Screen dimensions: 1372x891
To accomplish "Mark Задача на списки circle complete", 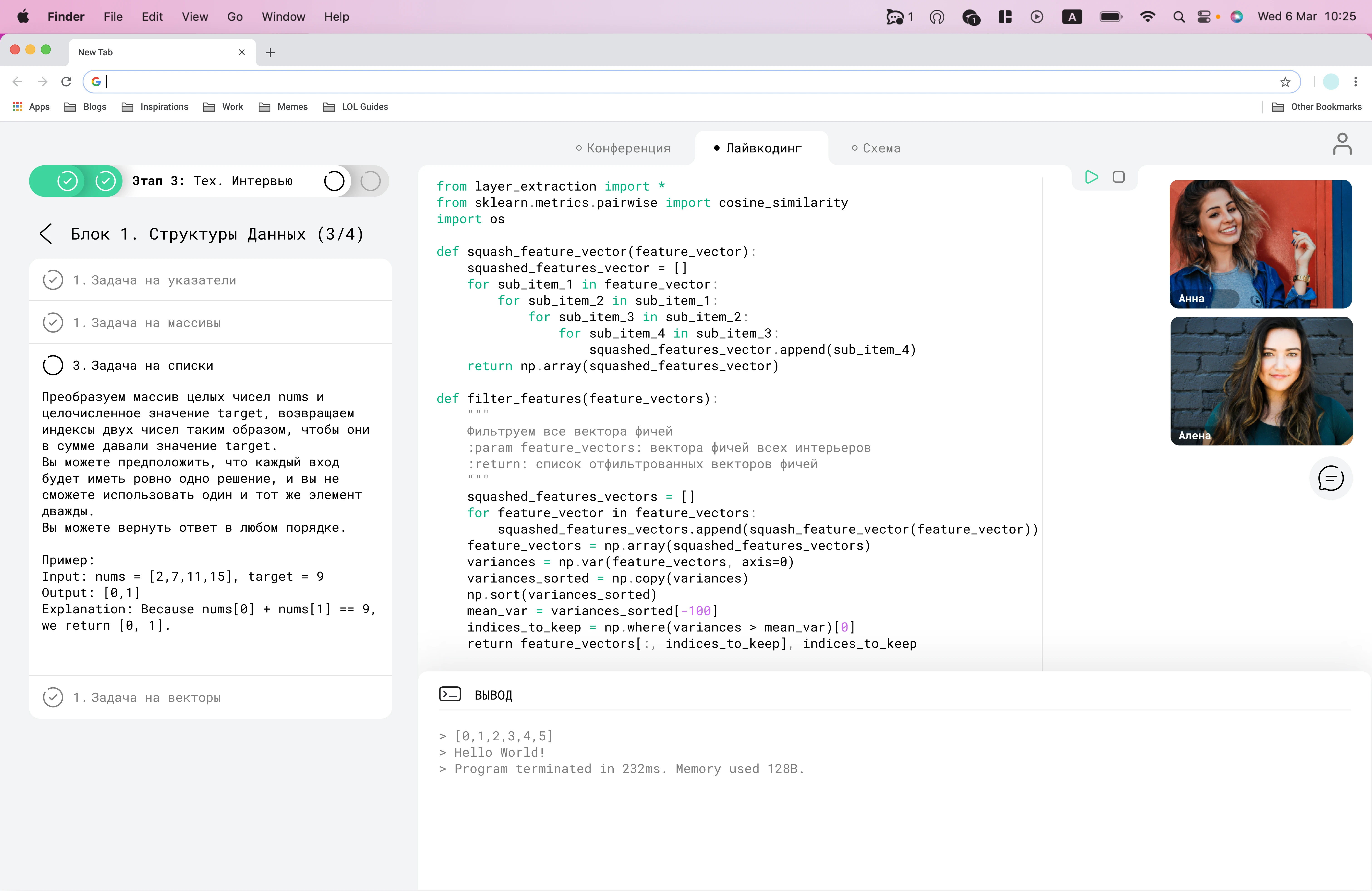I will [x=53, y=365].
